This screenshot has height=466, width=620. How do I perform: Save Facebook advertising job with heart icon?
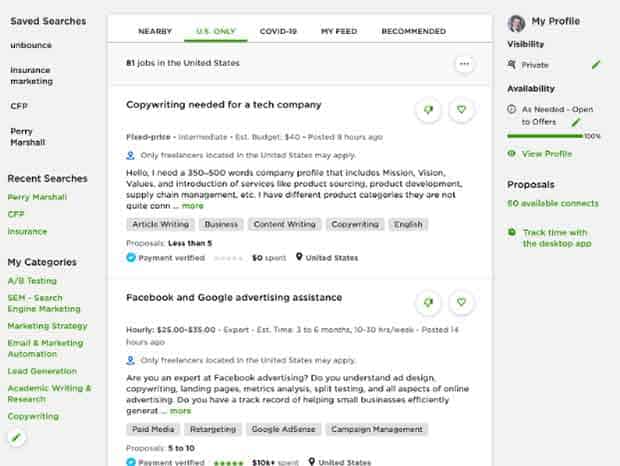pyautogui.click(x=461, y=302)
